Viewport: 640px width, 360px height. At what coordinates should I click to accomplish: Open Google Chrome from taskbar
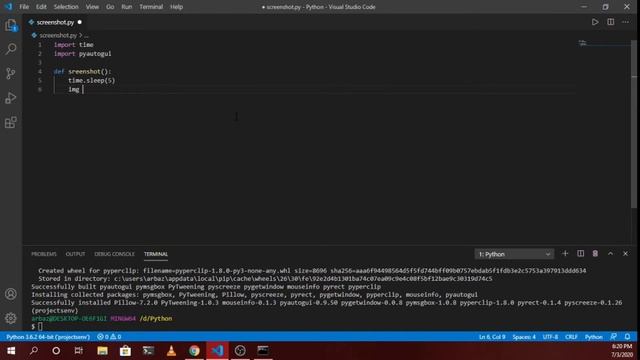[x=194, y=351]
